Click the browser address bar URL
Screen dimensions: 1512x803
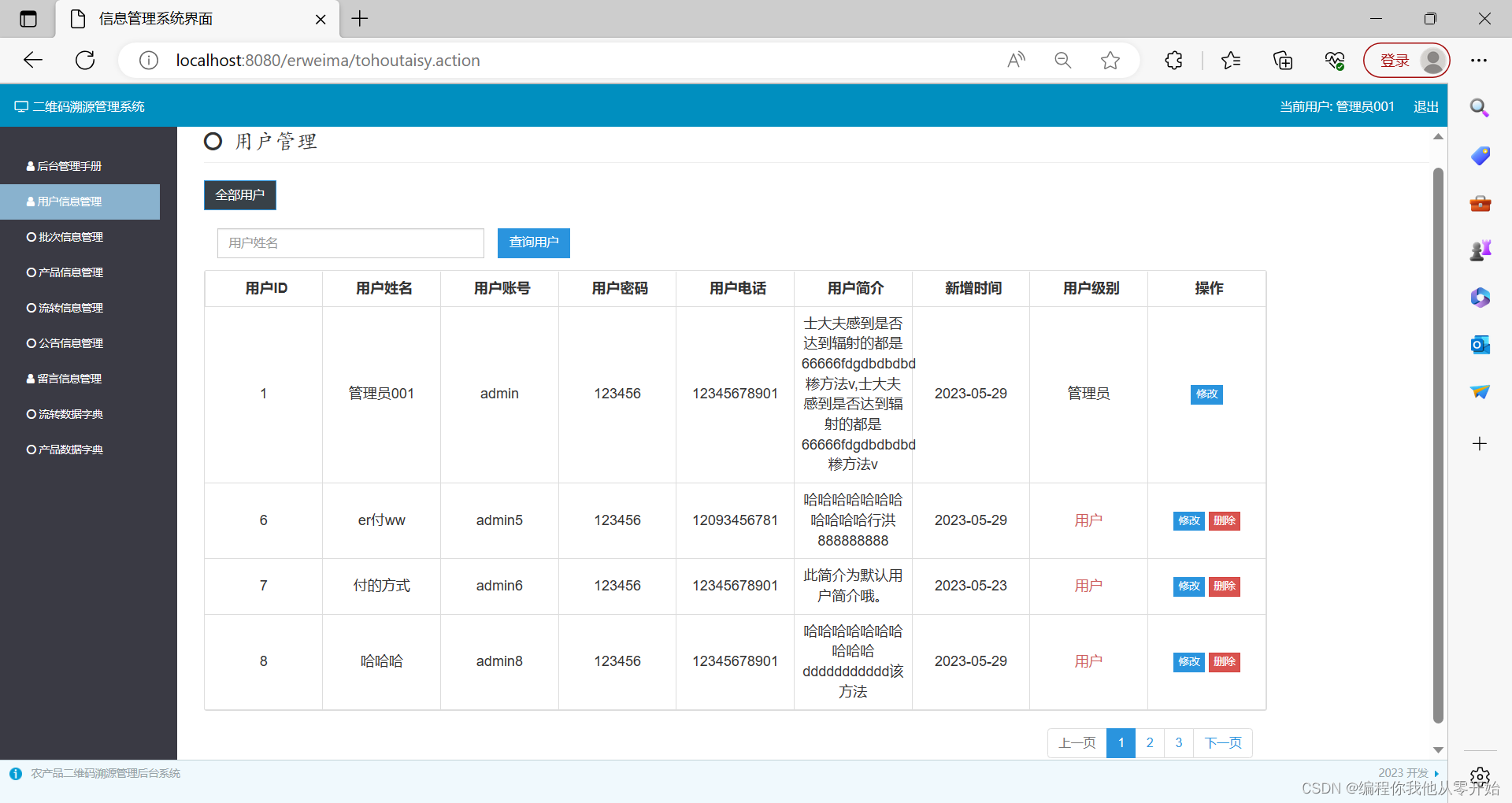(x=328, y=61)
